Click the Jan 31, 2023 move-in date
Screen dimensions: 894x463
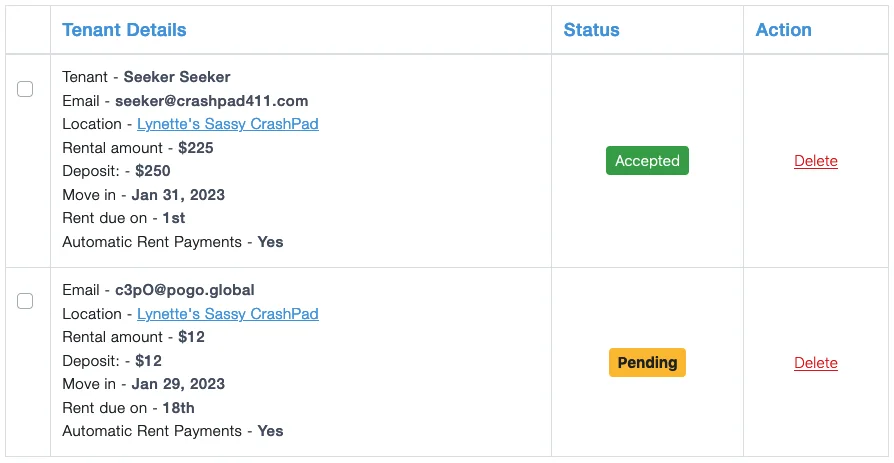(178, 195)
